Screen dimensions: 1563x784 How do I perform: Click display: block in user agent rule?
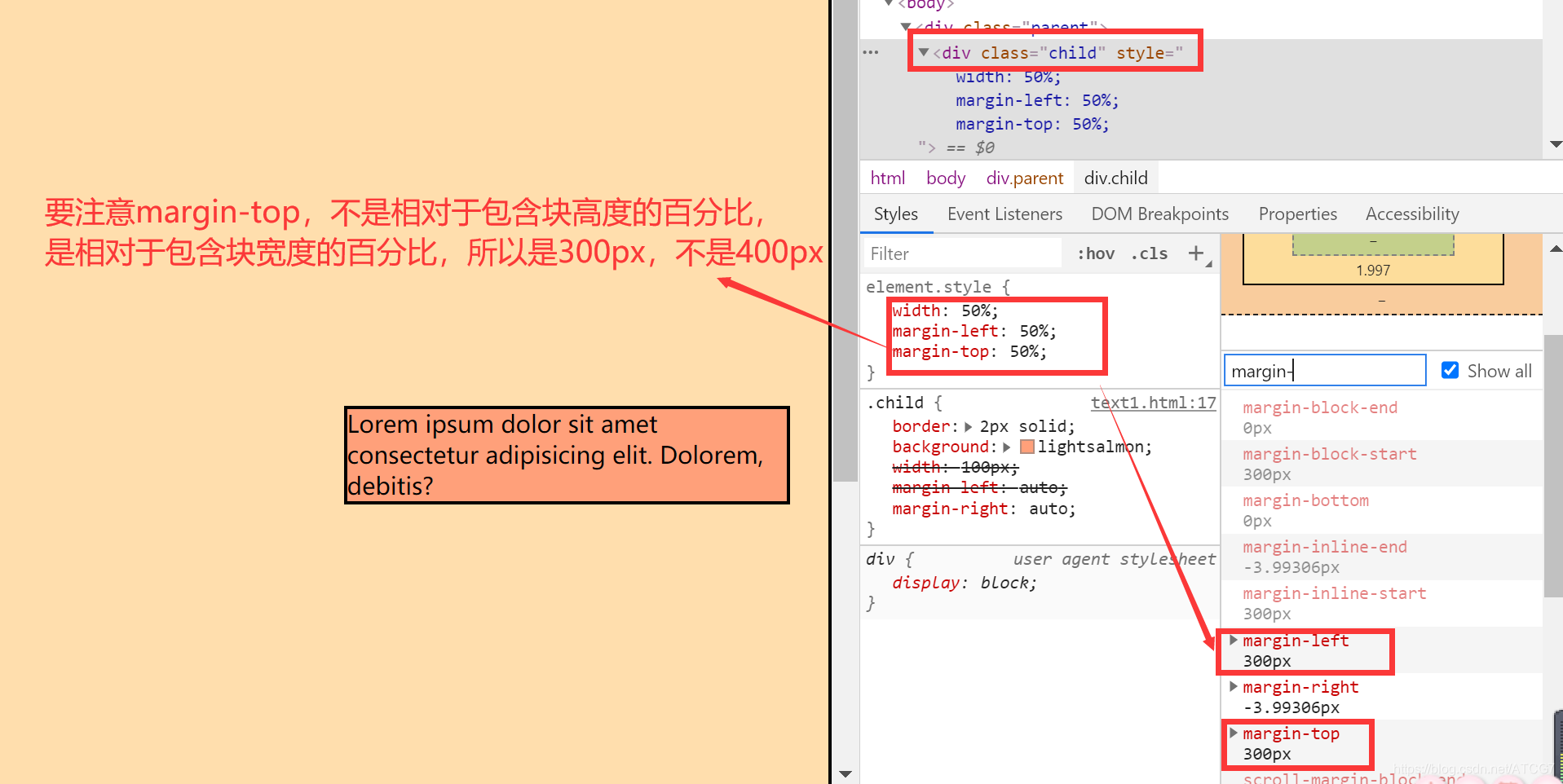click(965, 583)
